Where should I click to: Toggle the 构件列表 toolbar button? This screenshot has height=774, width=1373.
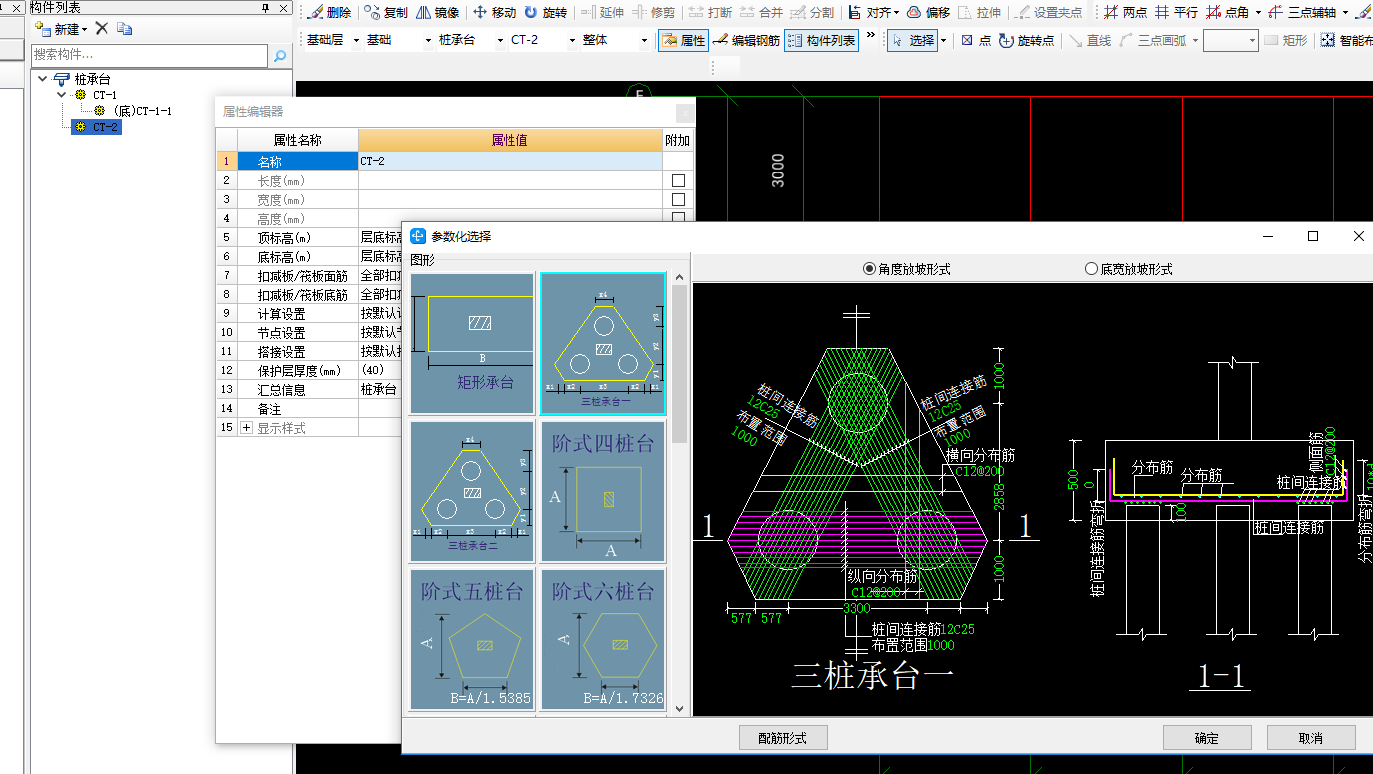(821, 41)
